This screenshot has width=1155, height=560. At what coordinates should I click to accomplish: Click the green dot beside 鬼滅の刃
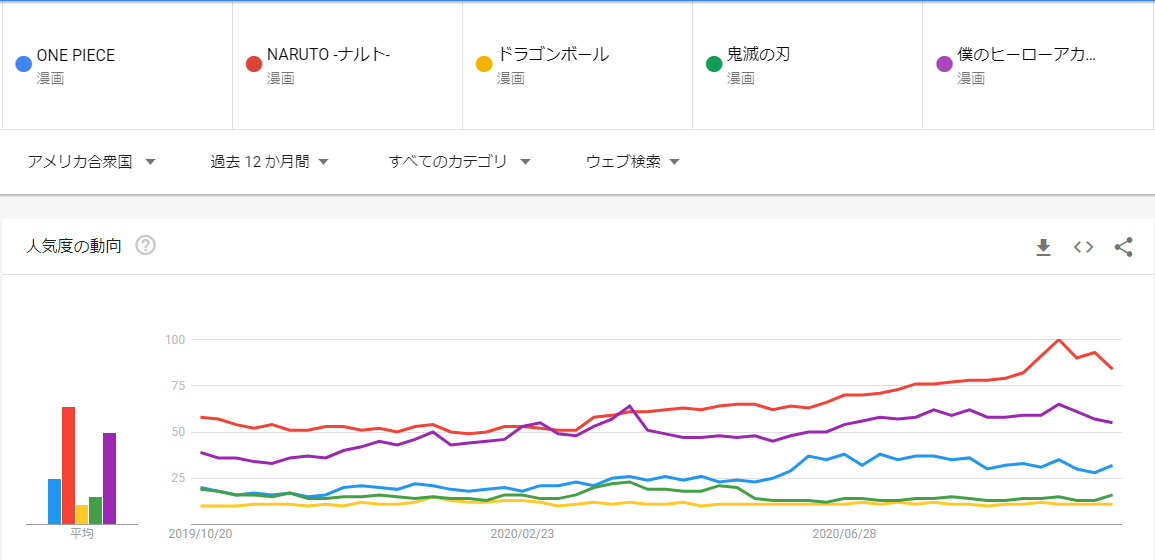click(x=714, y=64)
